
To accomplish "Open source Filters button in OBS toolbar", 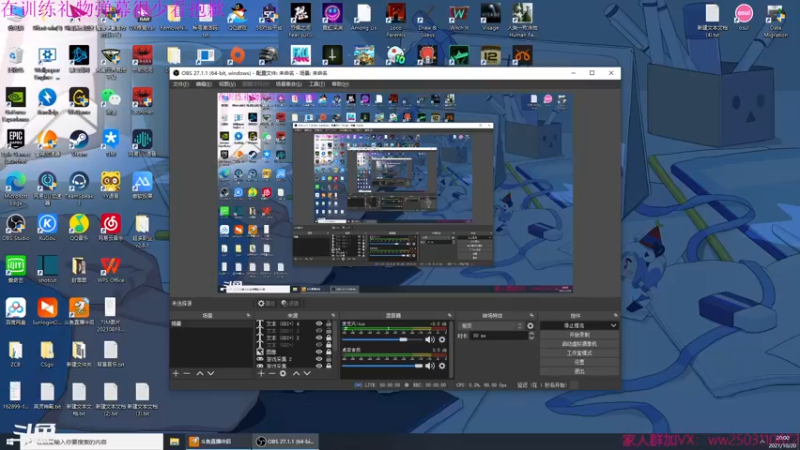I will pyautogui.click(x=289, y=303).
